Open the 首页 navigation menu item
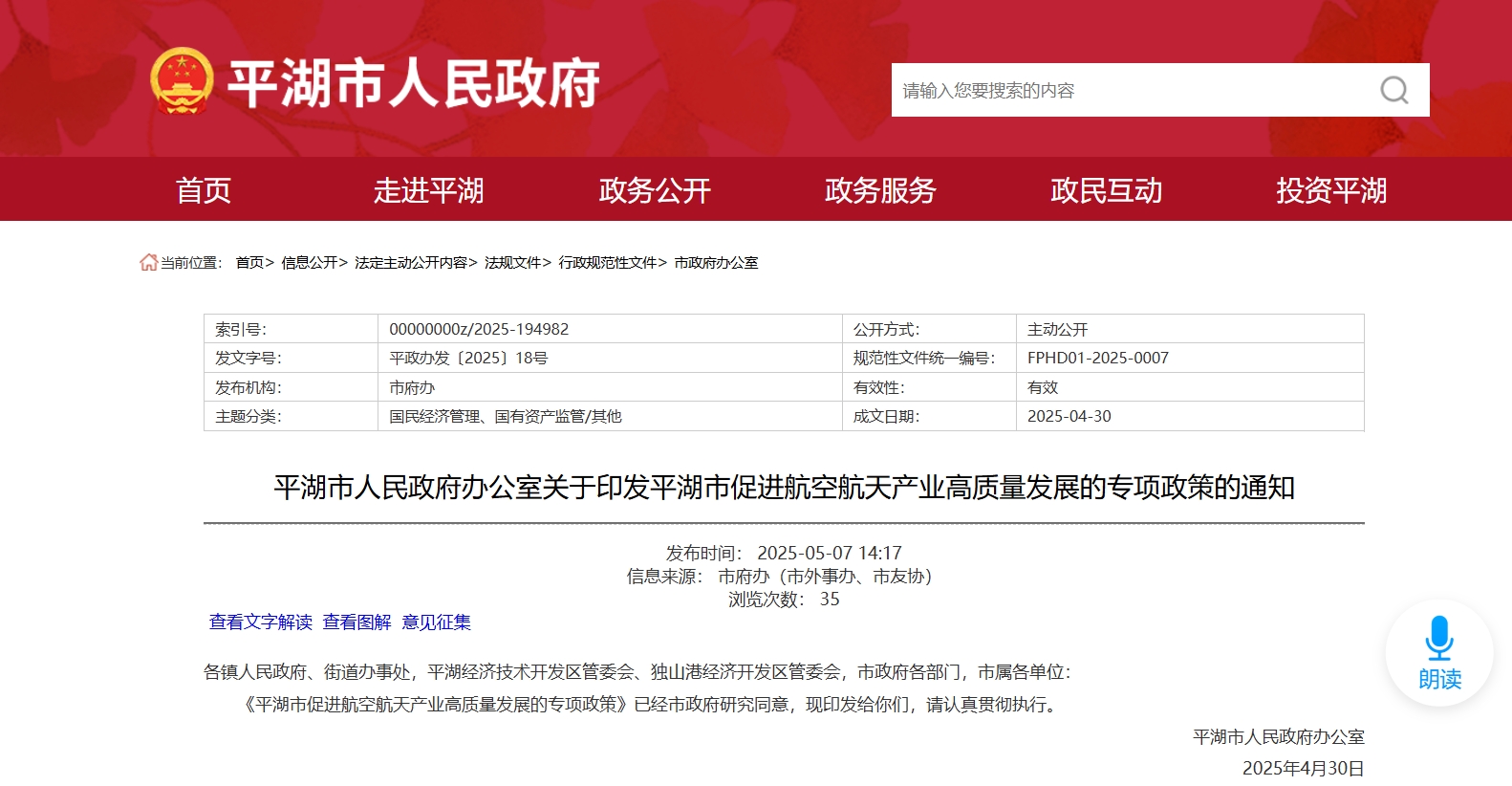The image size is (1512, 786). point(204,190)
